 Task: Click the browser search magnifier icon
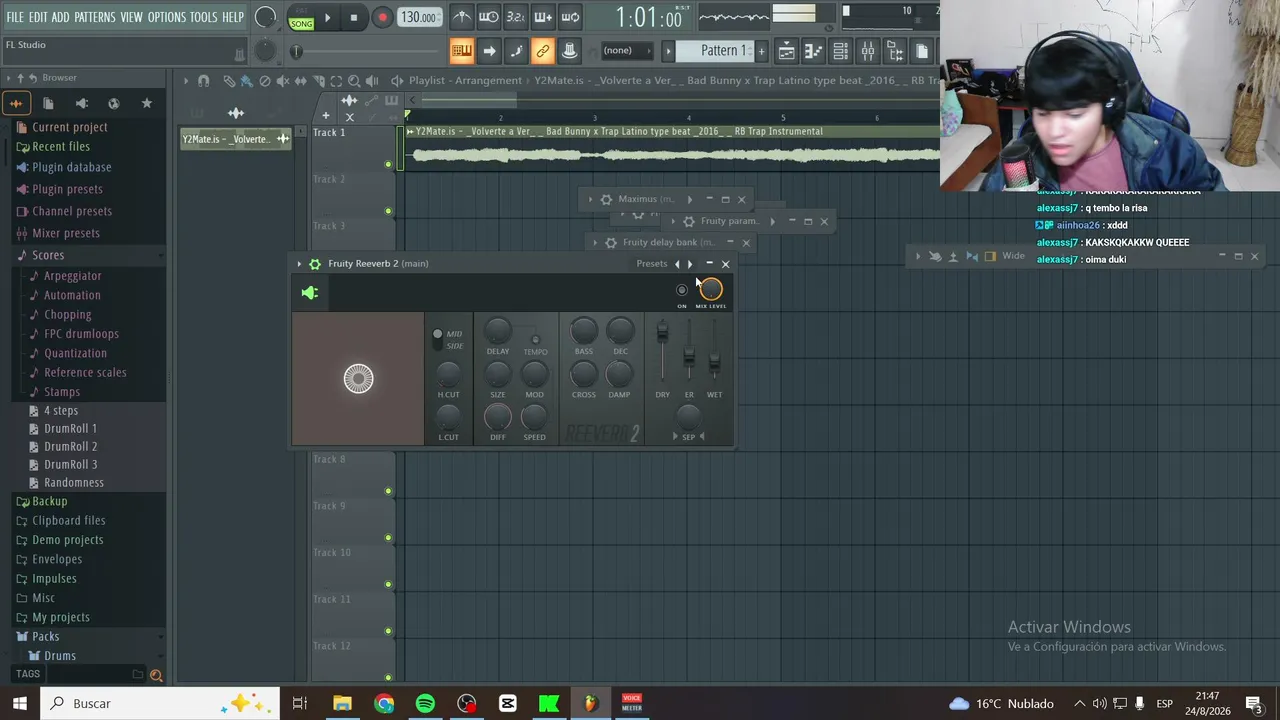coord(156,675)
